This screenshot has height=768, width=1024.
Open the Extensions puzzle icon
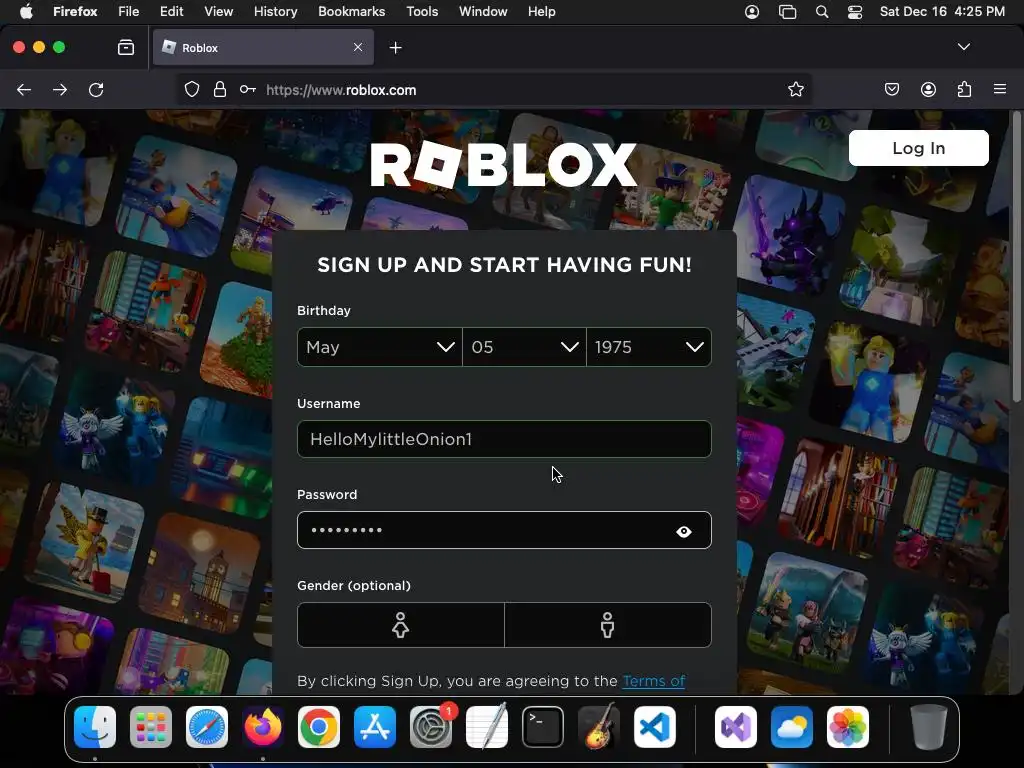click(x=964, y=89)
